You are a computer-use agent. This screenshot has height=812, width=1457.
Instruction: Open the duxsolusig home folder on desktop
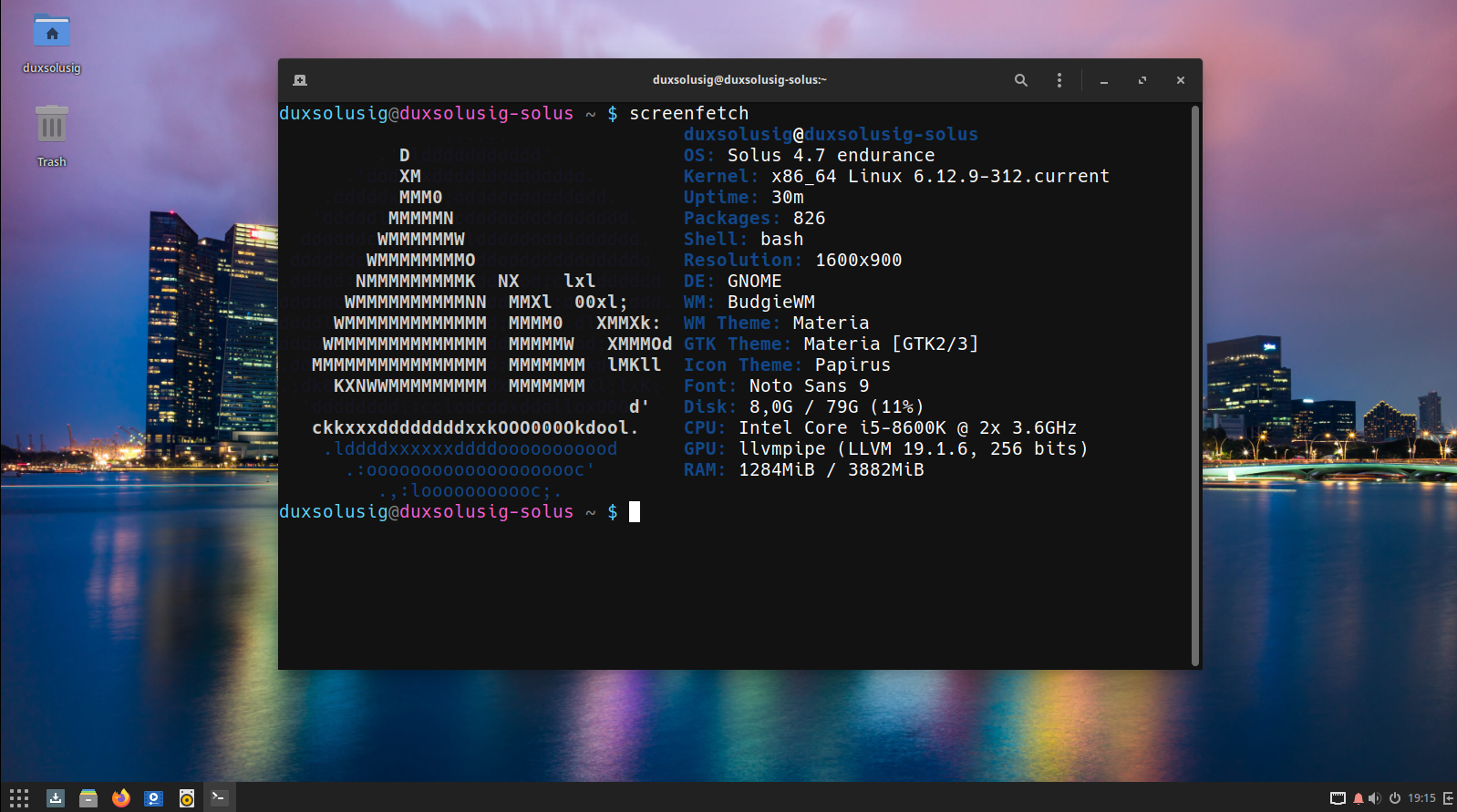pos(52,43)
